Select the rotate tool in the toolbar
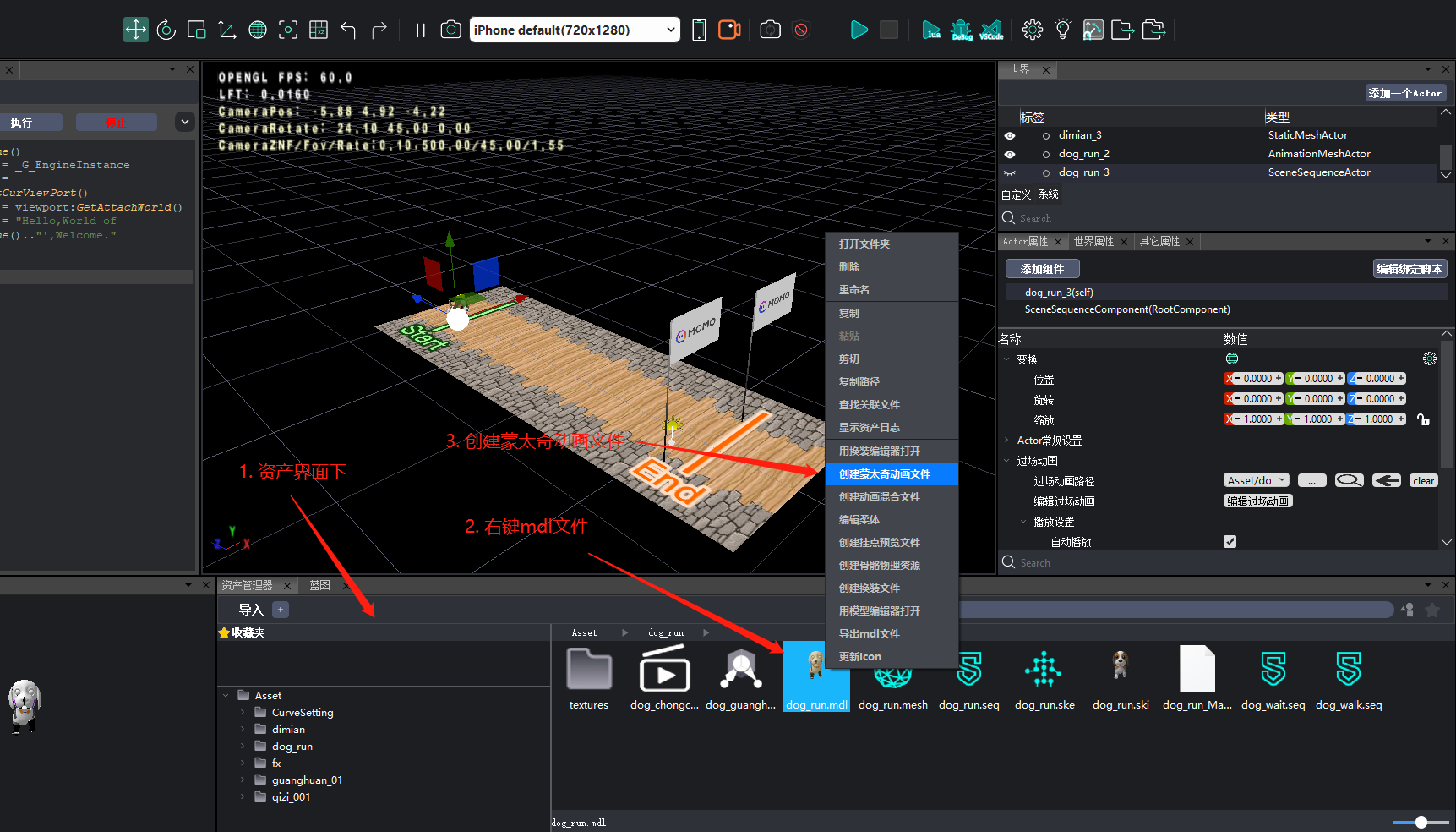Screen dimensions: 1456x832 166,30
